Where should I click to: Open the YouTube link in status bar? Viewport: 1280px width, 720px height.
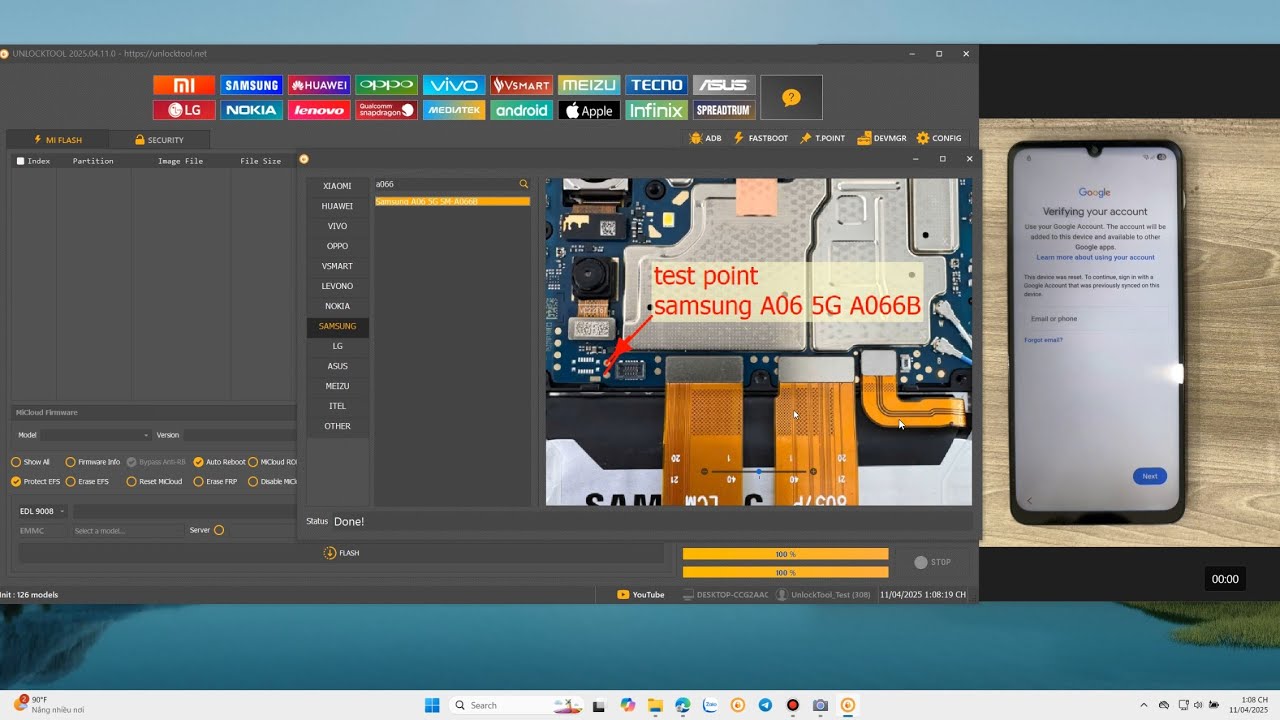641,595
